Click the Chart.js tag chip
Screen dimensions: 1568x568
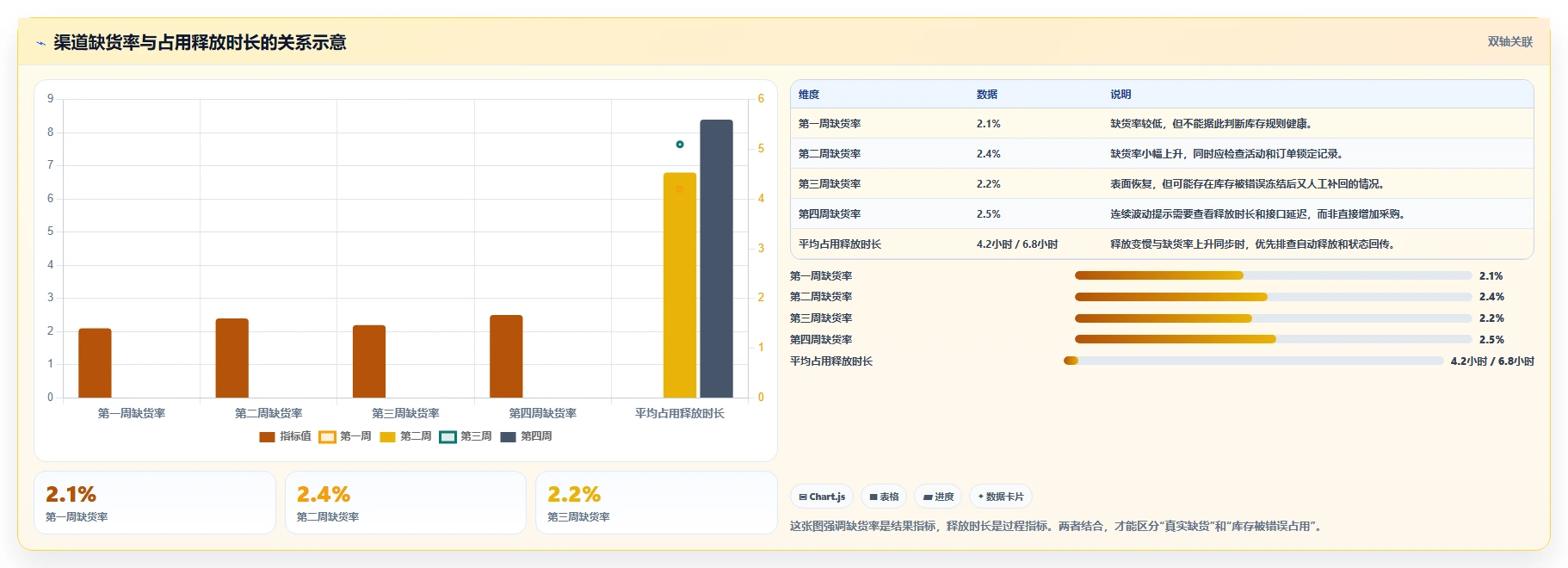822,497
